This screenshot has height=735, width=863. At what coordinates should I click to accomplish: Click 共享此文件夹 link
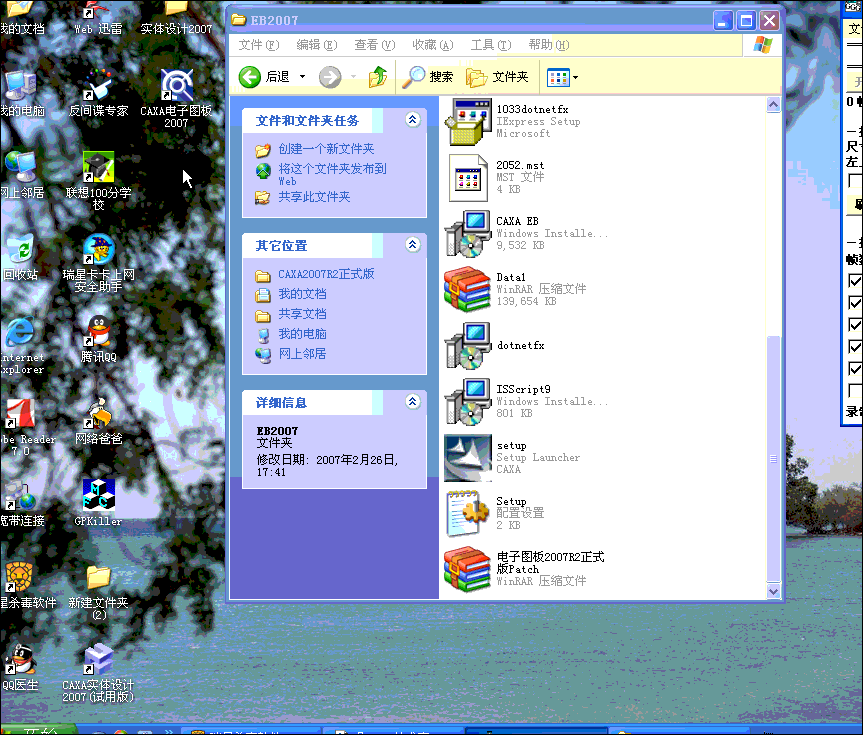point(314,197)
